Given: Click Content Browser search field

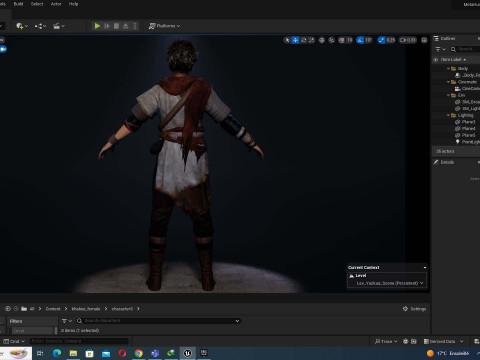Looking at the screenshot, I should 158,321.
